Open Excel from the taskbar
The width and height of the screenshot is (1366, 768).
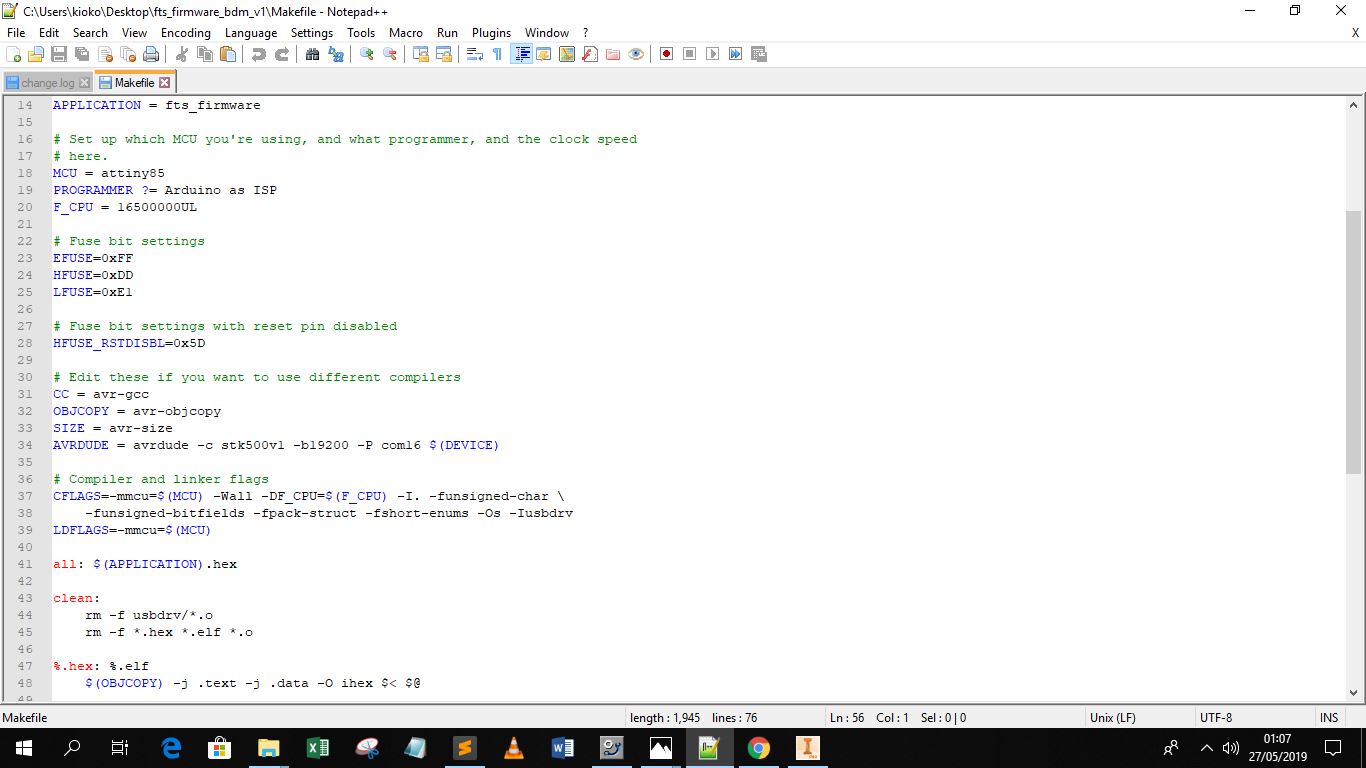(317, 748)
